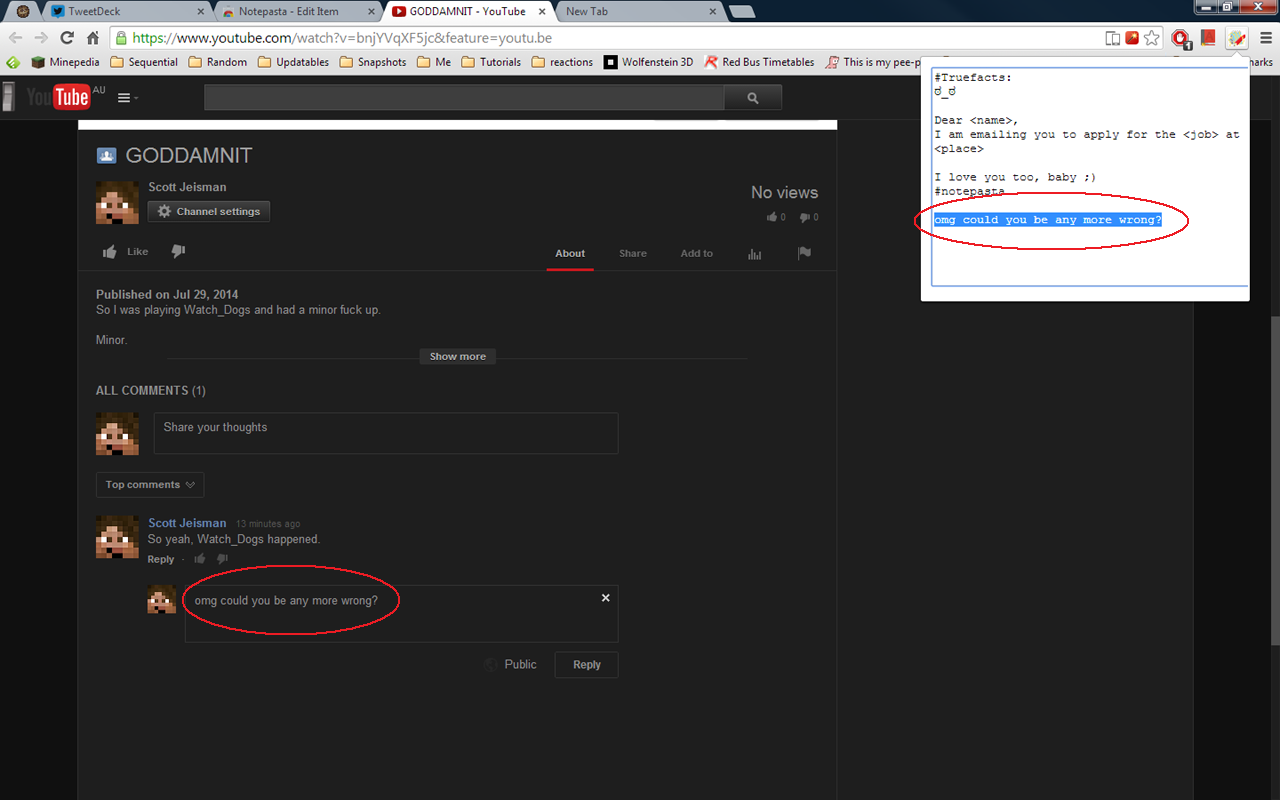
Task: Report the video using the flag icon
Action: pyautogui.click(x=804, y=253)
